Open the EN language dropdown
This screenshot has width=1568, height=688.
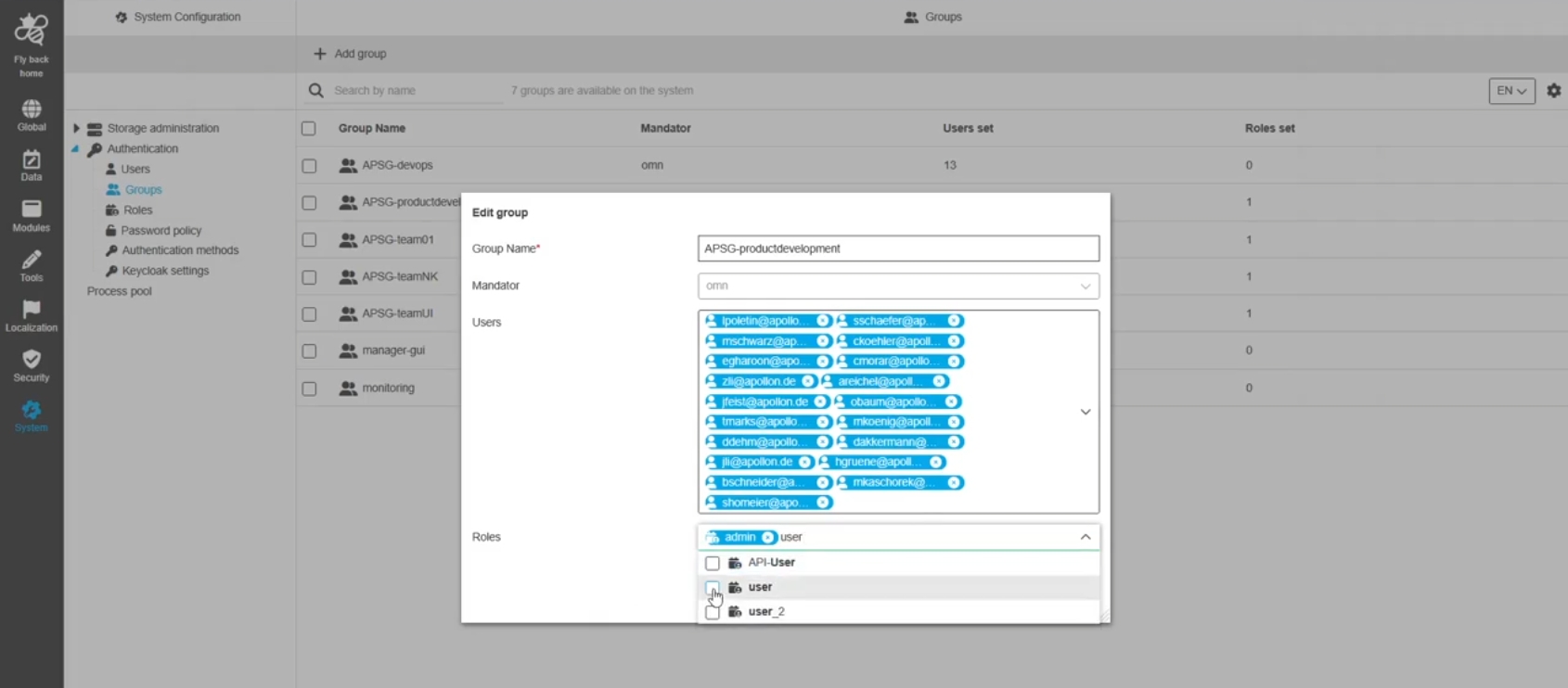(1510, 91)
